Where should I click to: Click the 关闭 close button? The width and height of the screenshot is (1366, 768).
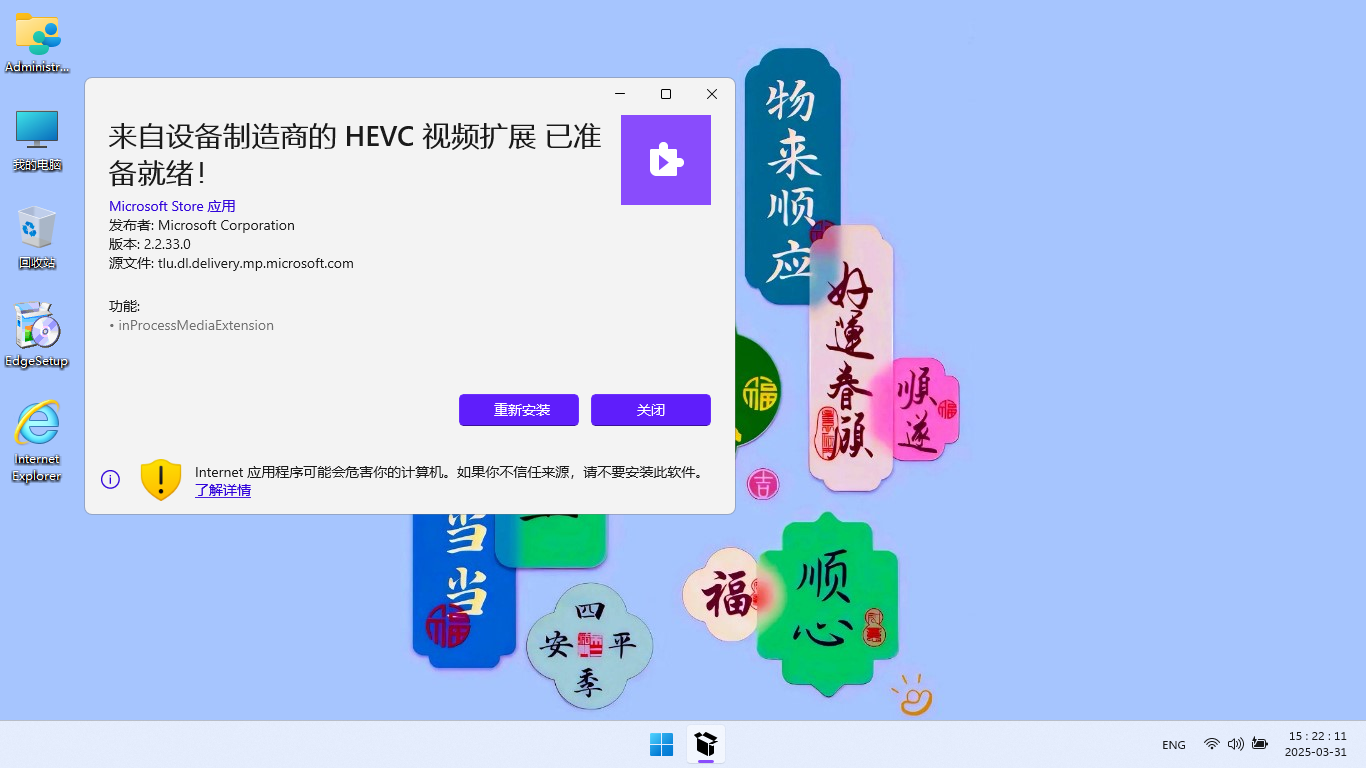[651, 410]
